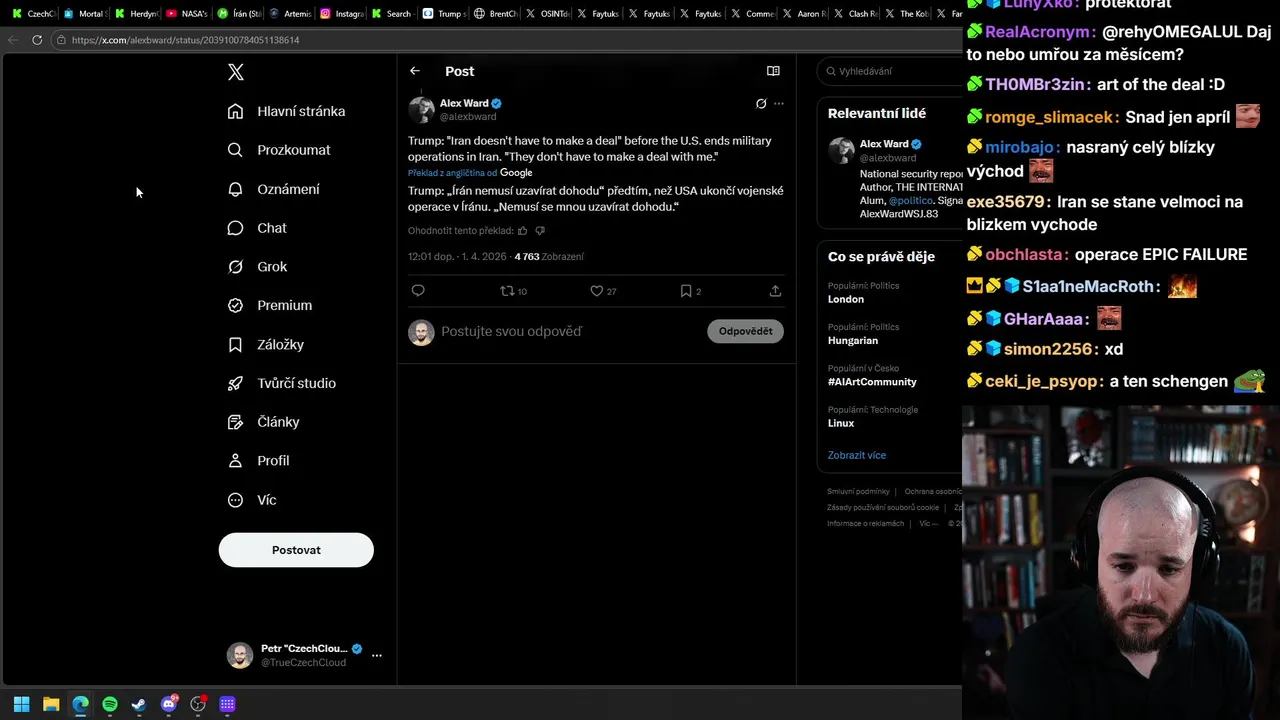Screen dimensions: 1280x720
Task: Open File Explorer from taskbar
Action: coord(51,705)
